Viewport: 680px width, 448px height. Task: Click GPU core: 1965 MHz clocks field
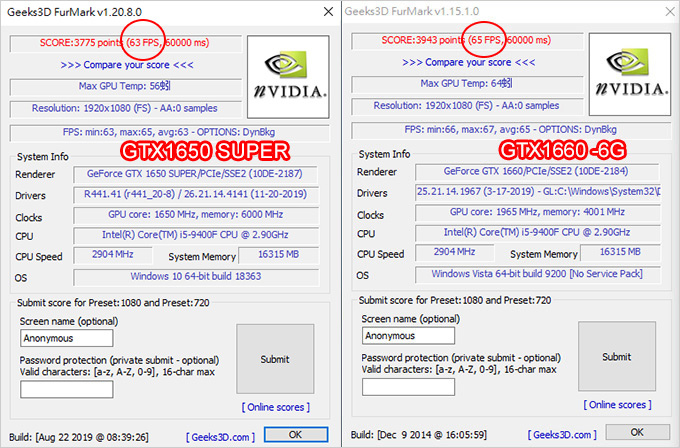tap(538, 212)
